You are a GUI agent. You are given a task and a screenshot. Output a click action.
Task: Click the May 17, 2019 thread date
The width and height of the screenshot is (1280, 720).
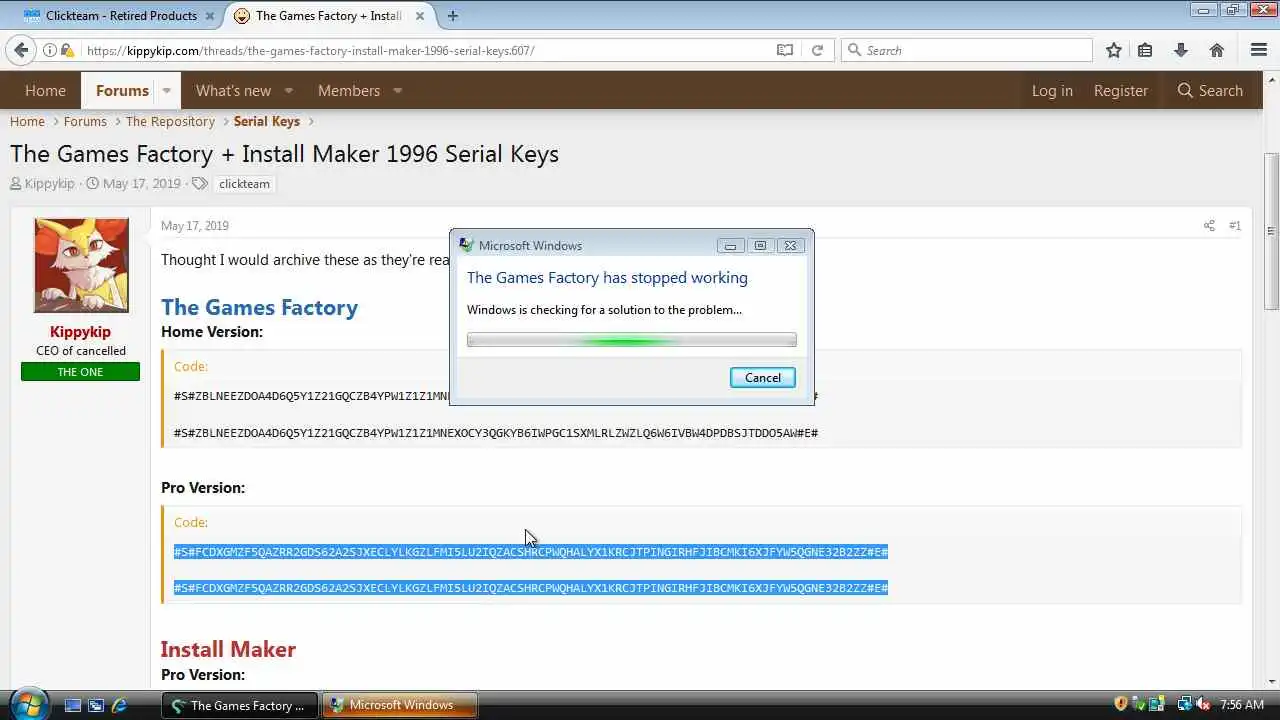142,184
